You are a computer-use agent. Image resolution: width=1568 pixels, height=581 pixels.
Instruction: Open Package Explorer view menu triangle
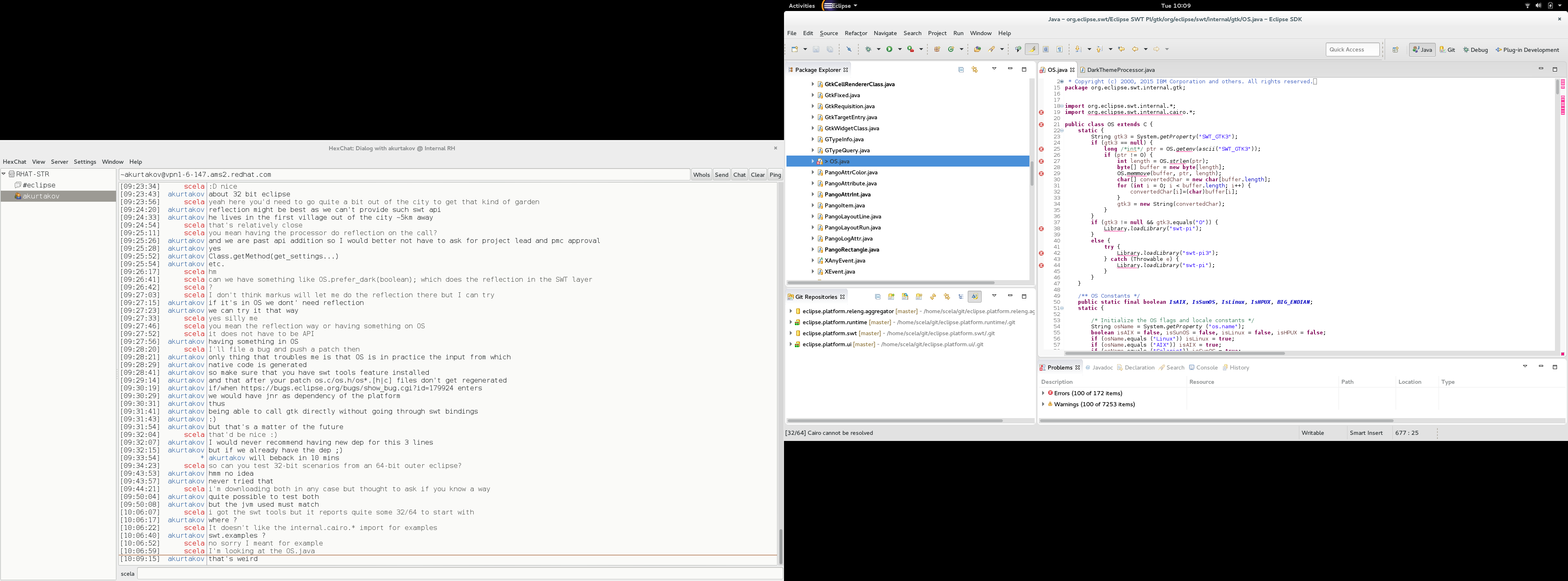point(995,69)
